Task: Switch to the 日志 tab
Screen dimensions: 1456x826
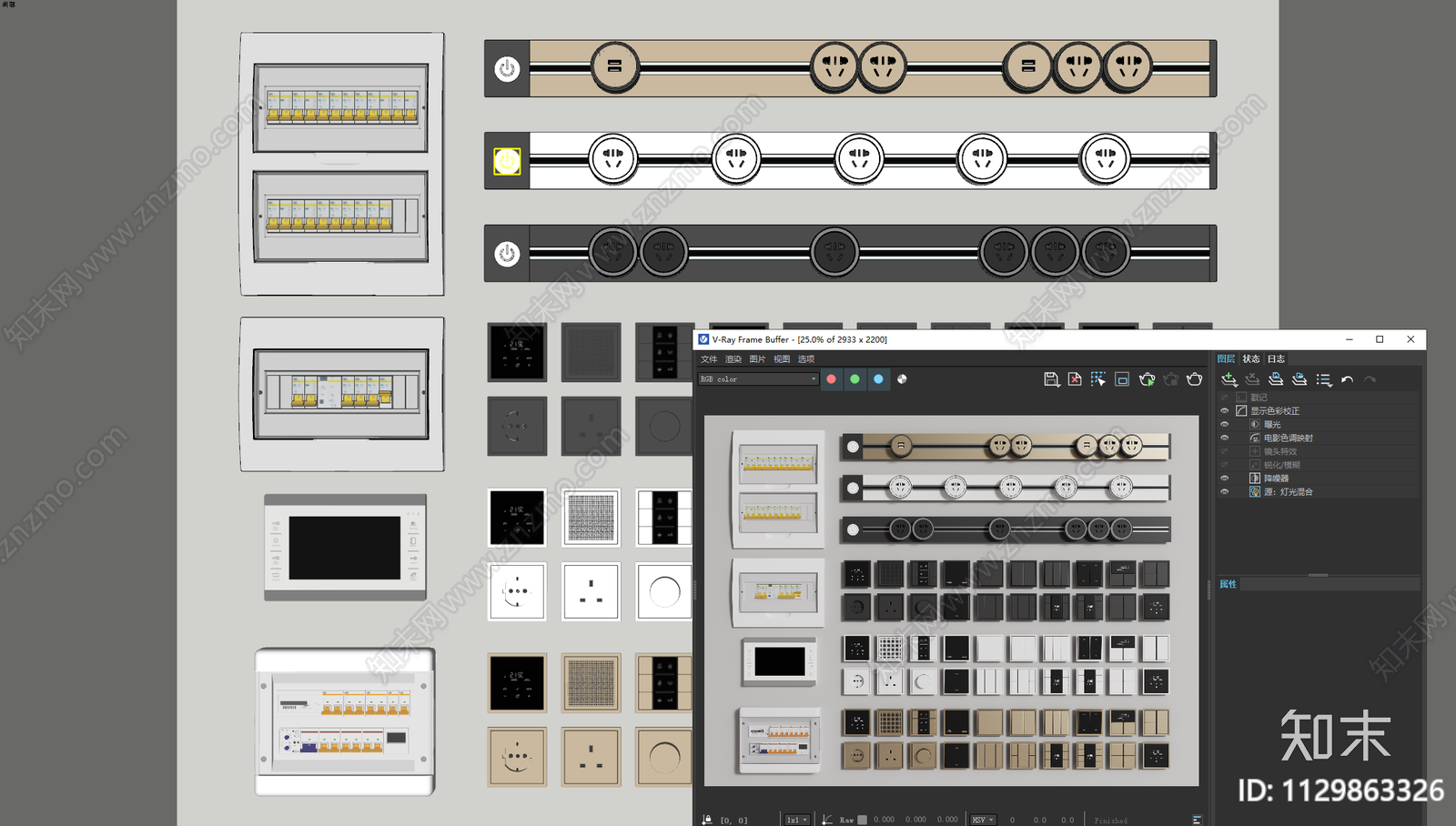Action: [x=1276, y=359]
